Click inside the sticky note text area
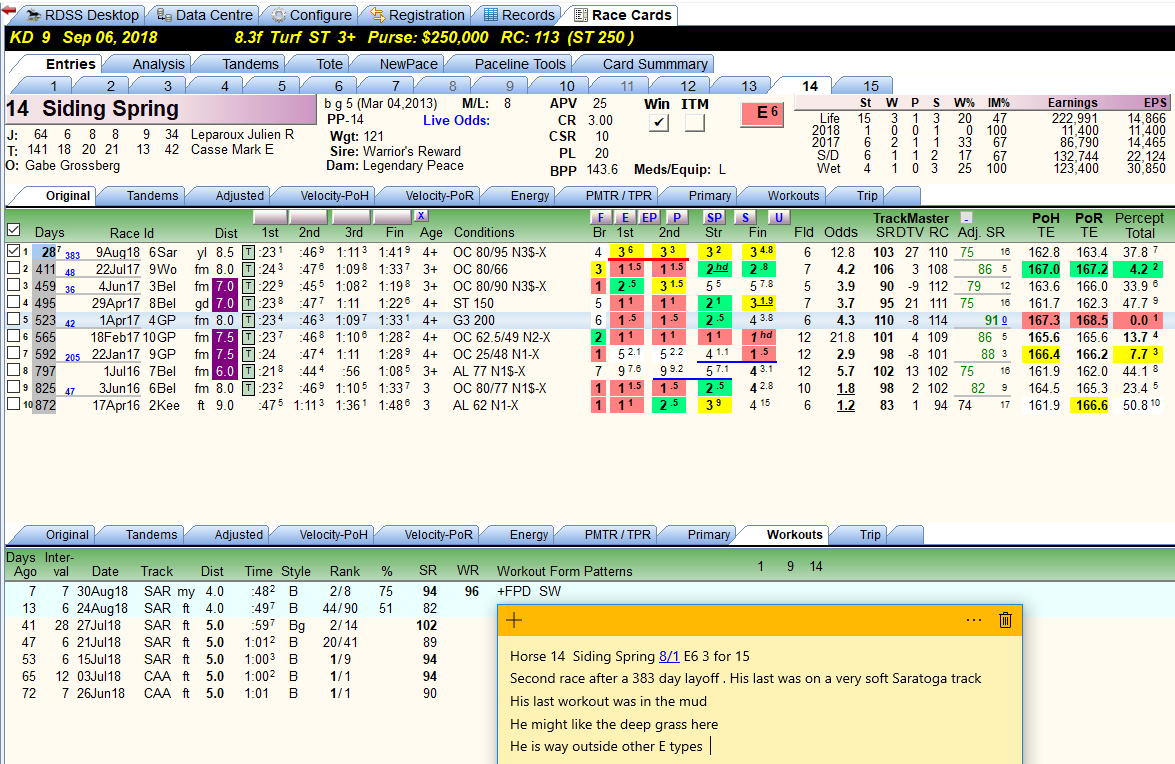This screenshot has height=764, width=1175. [x=760, y=700]
